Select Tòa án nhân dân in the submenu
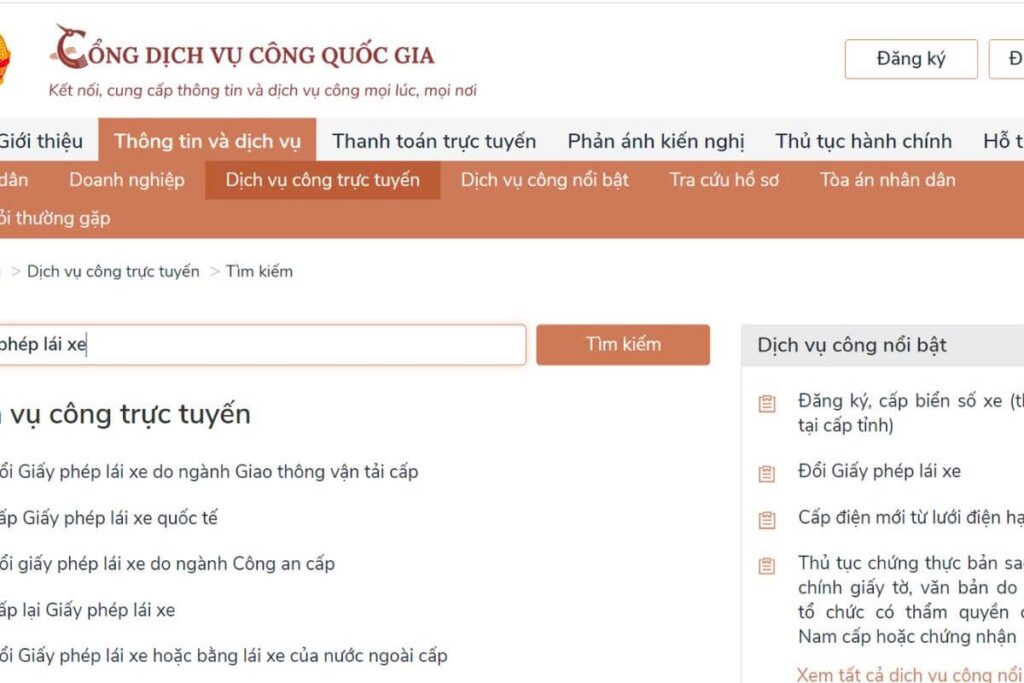1024x683 pixels. pyautogui.click(x=888, y=180)
